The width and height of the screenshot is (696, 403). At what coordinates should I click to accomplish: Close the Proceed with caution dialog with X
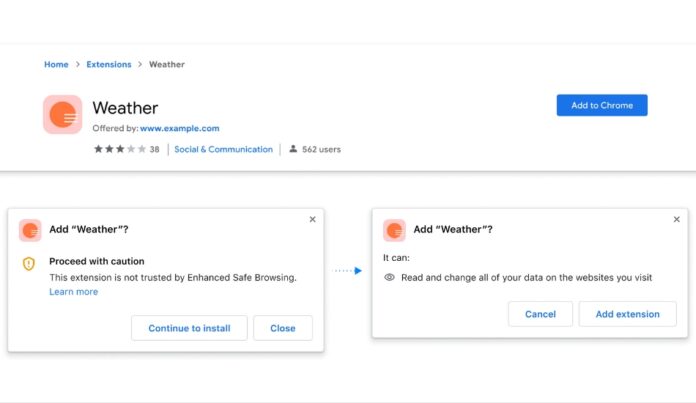point(312,219)
